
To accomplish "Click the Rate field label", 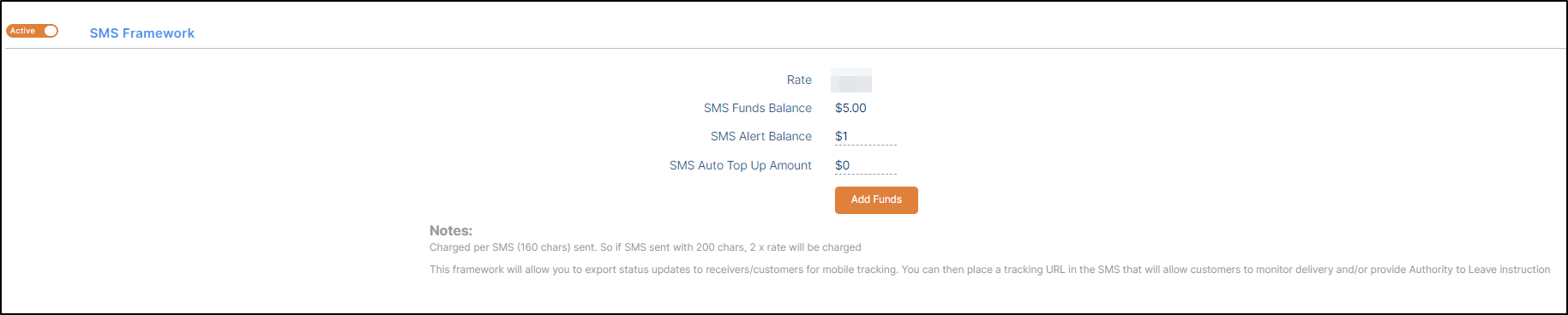I will tap(799, 80).
